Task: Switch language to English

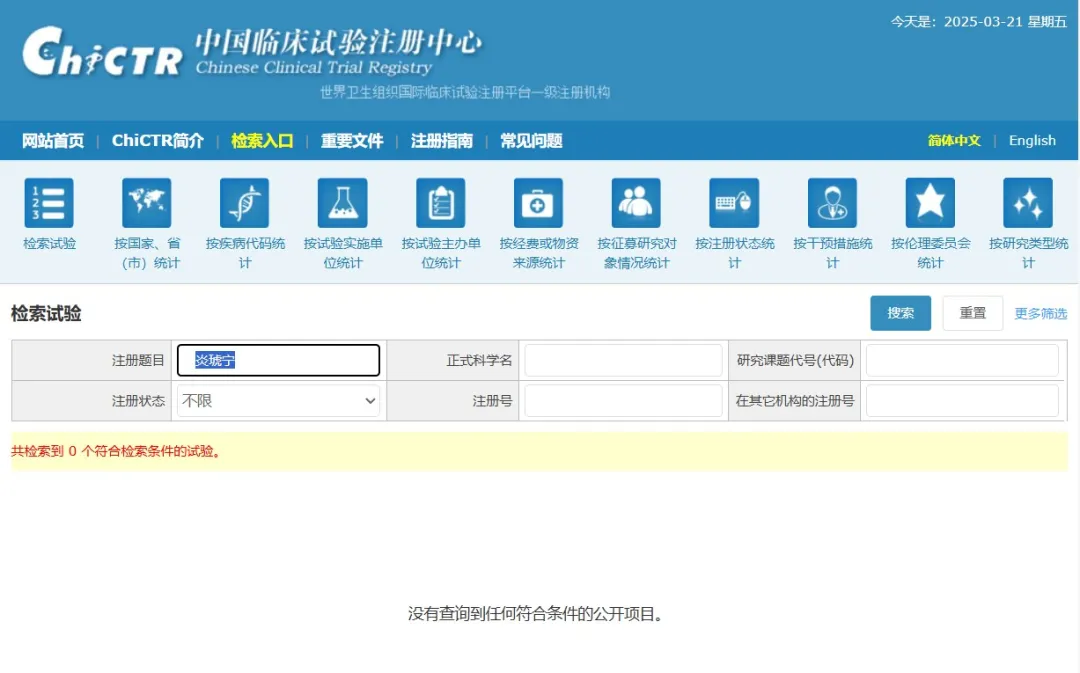Action: pos(1032,141)
